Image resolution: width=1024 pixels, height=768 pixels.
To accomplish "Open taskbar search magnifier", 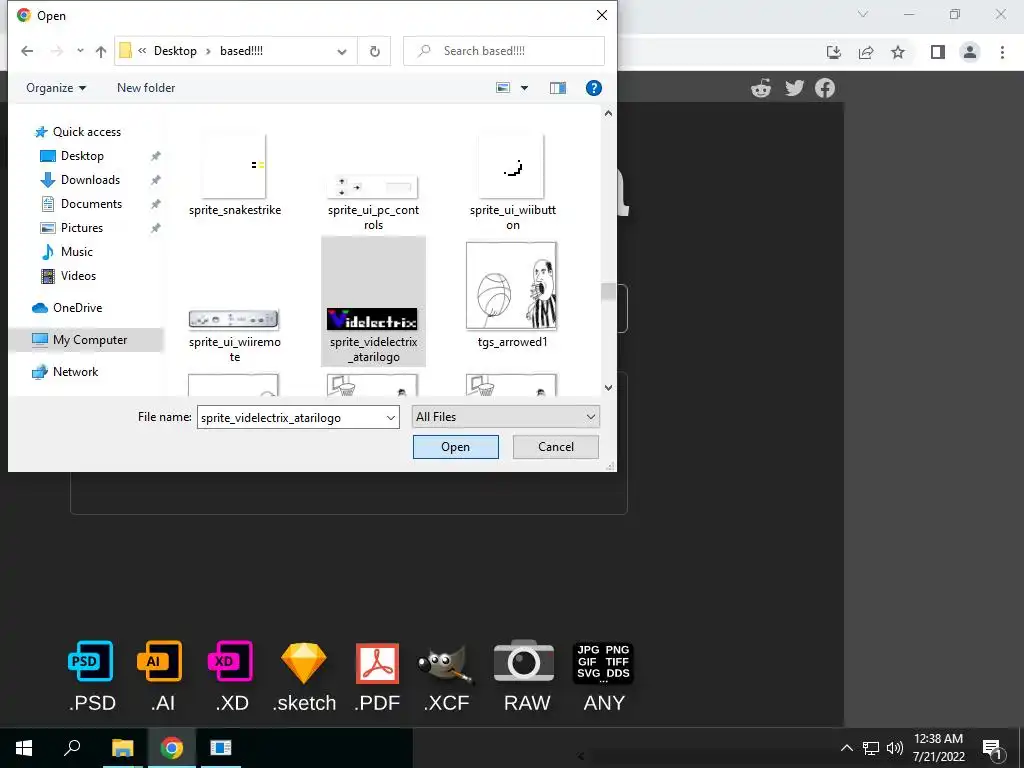I will 72,747.
